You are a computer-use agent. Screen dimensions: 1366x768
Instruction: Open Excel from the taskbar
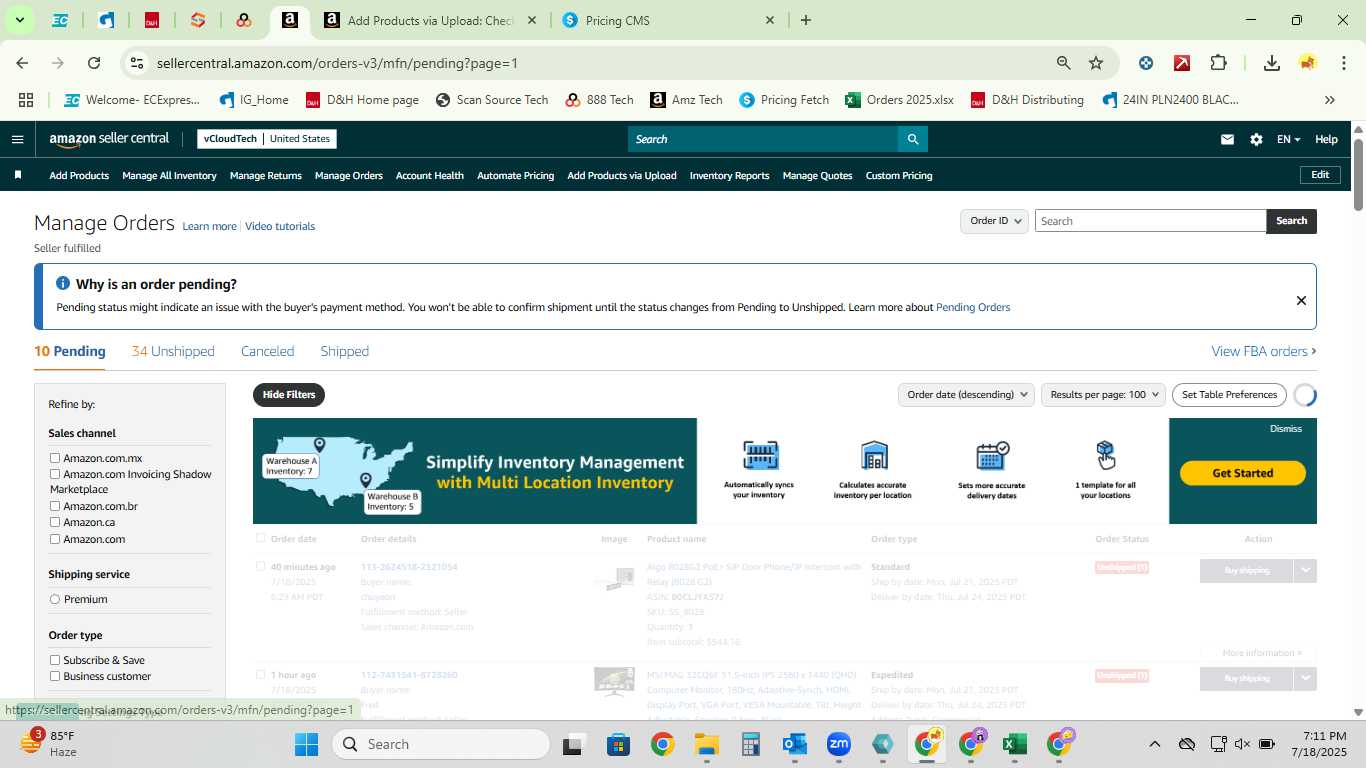pyautogui.click(x=1014, y=744)
